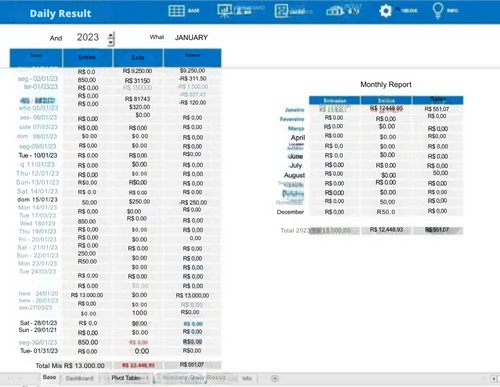The image size is (500, 387).
Task: Select the 'Sun - 22/01/23' date cell
Action: [37, 256]
